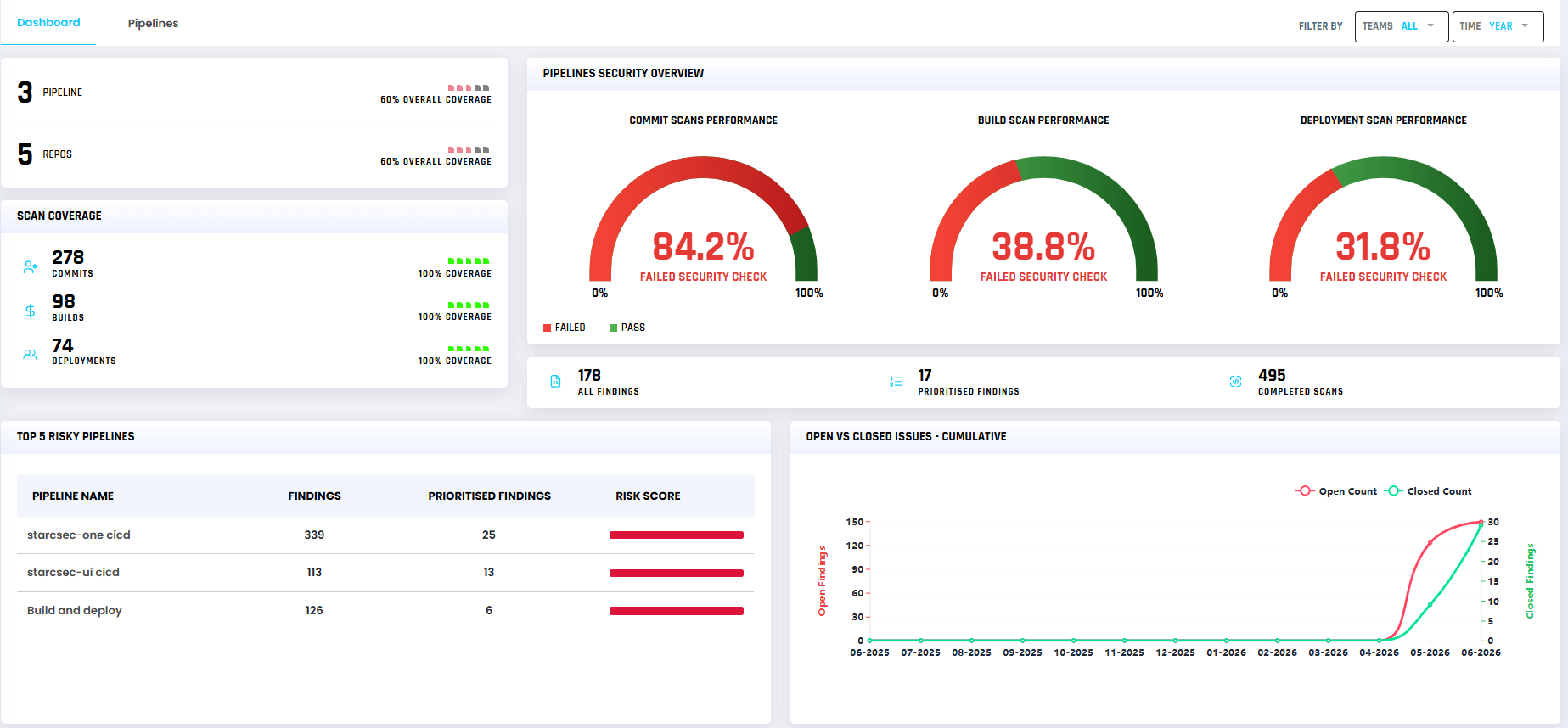
Task: Click the starcsec-ui cicd risk score bar
Action: click(677, 574)
